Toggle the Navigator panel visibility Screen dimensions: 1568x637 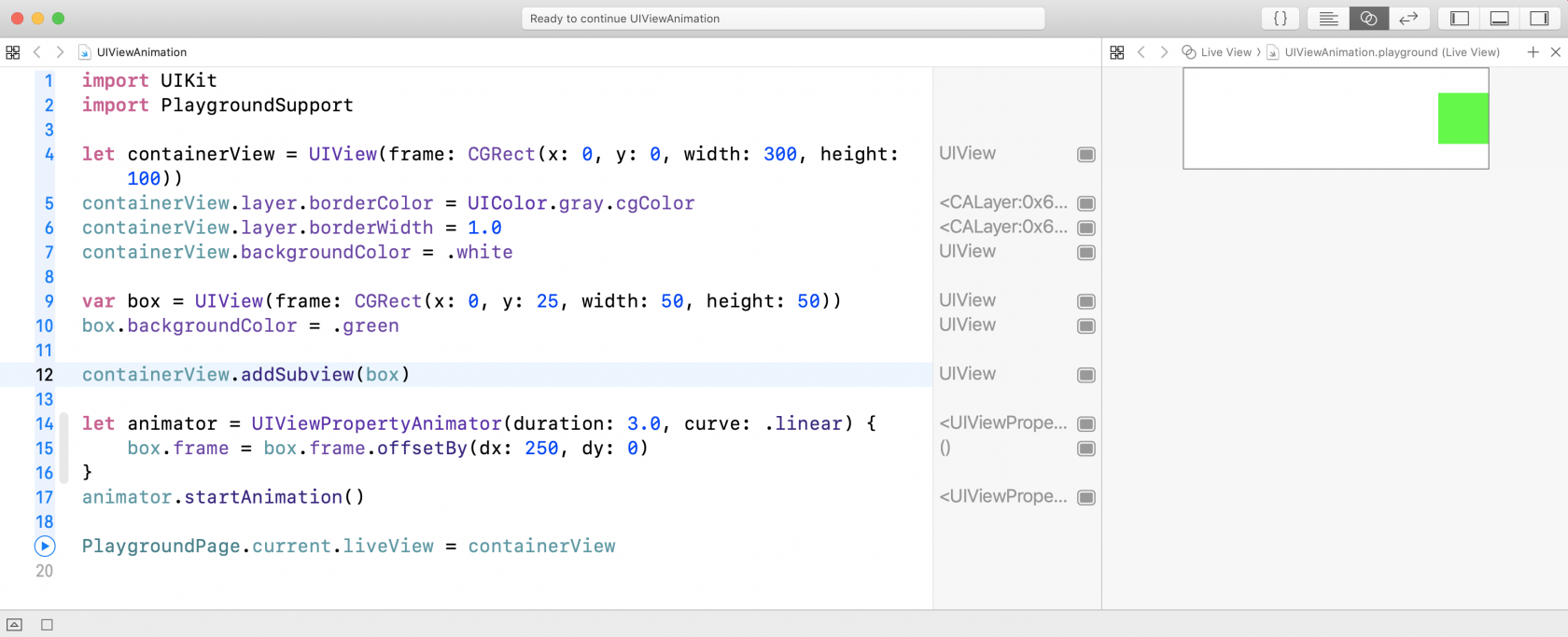coord(1460,19)
